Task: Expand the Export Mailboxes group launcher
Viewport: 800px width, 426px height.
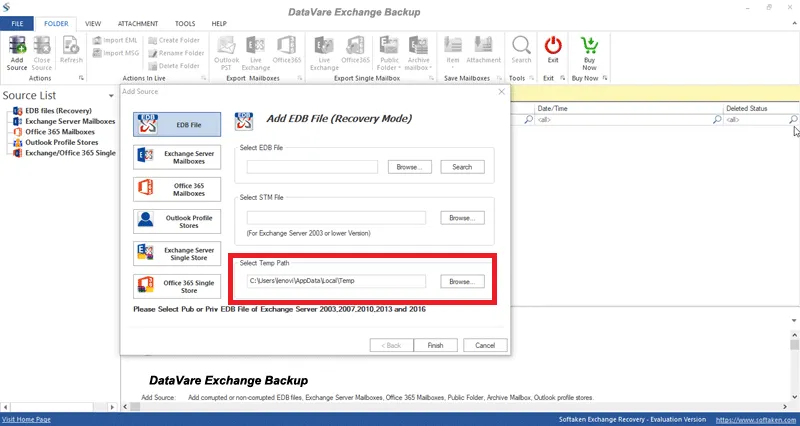Action: pos(299,78)
